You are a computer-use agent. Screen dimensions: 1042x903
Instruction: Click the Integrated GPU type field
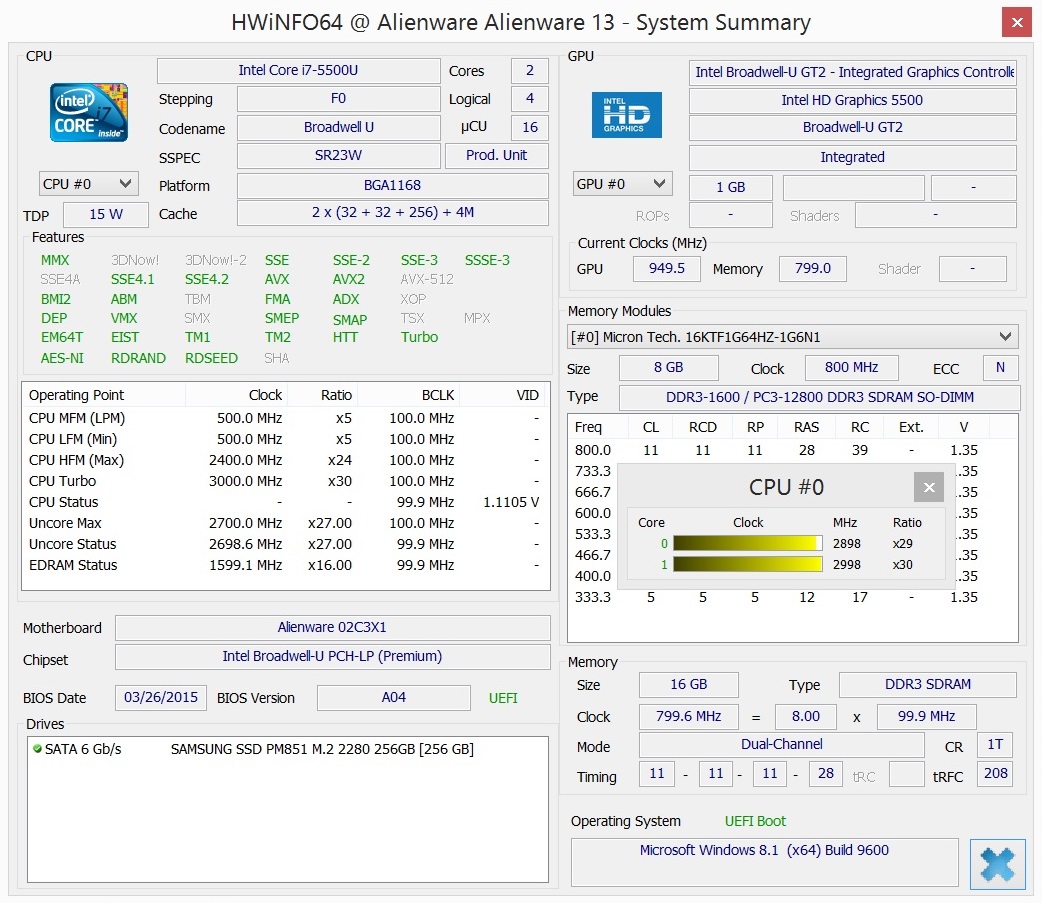[853, 157]
